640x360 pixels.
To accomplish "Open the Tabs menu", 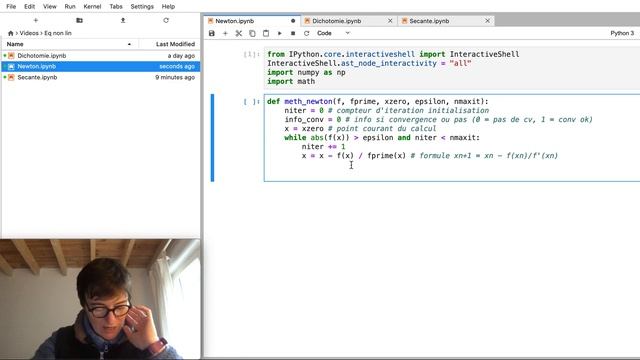I will (x=116, y=7).
